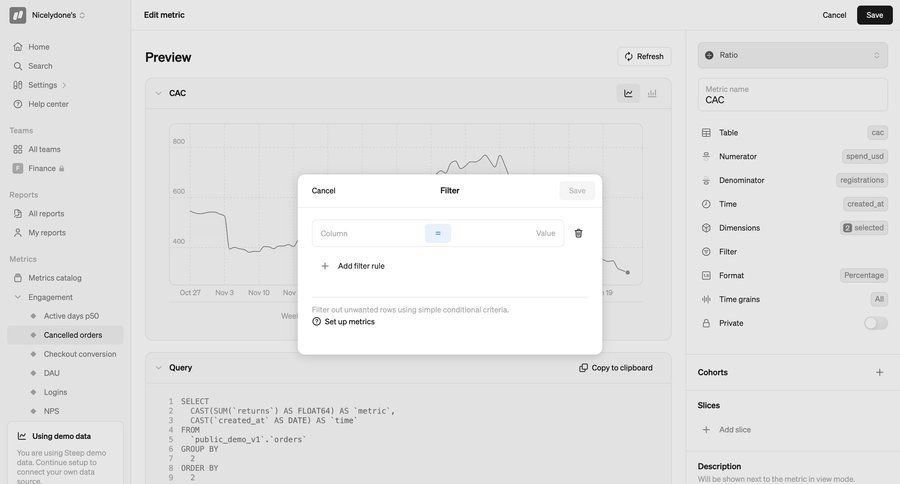Click the Time grains icon
Screen dimensions: 900x484
[706, 299]
